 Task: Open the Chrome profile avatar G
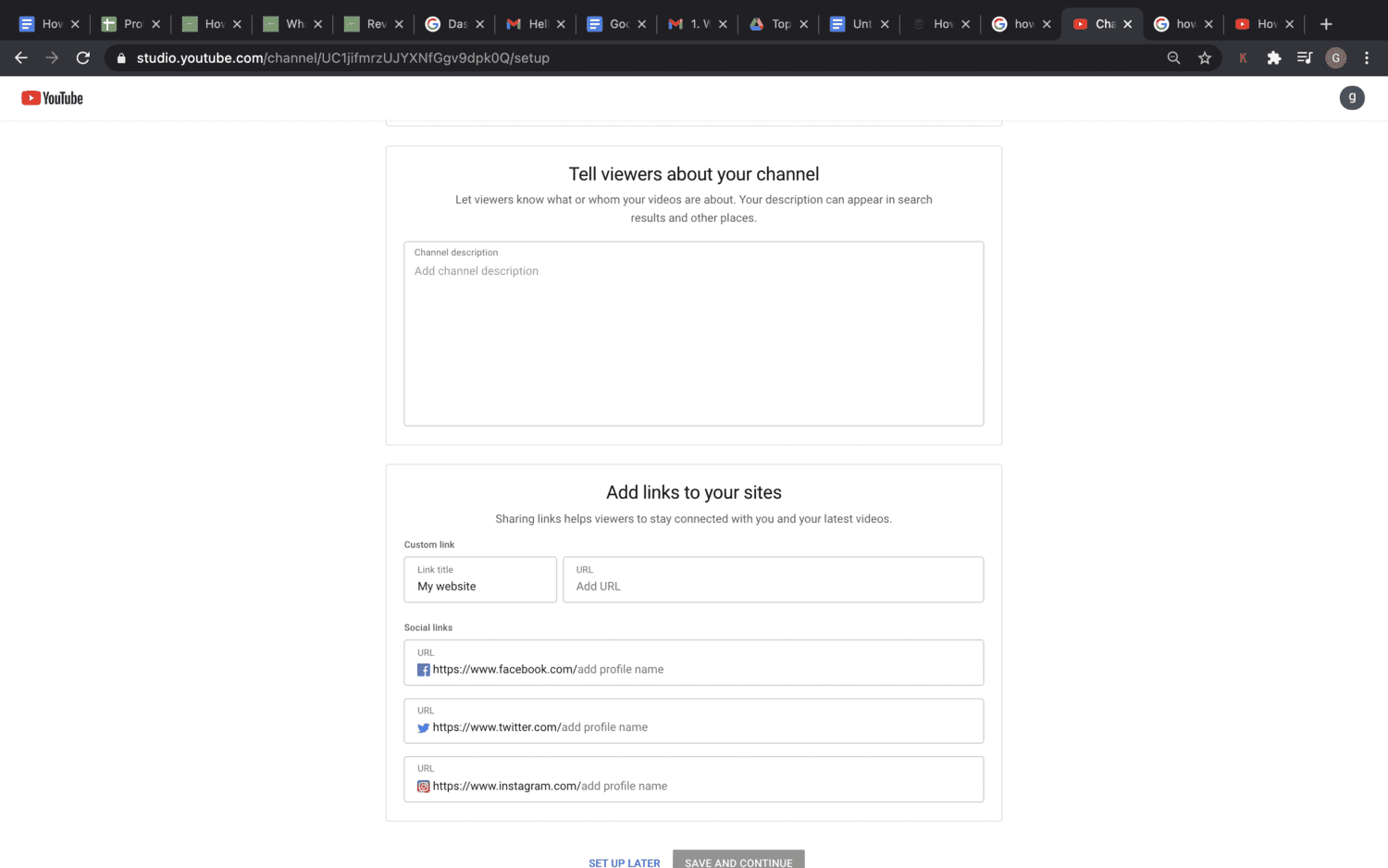pos(1335,58)
